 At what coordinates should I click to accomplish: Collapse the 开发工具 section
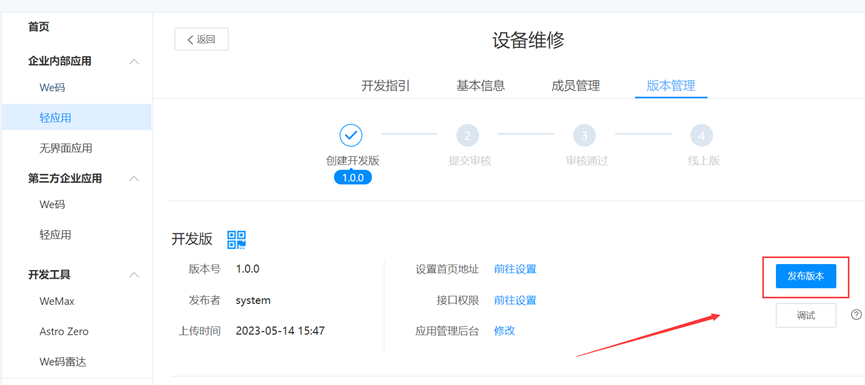(134, 274)
